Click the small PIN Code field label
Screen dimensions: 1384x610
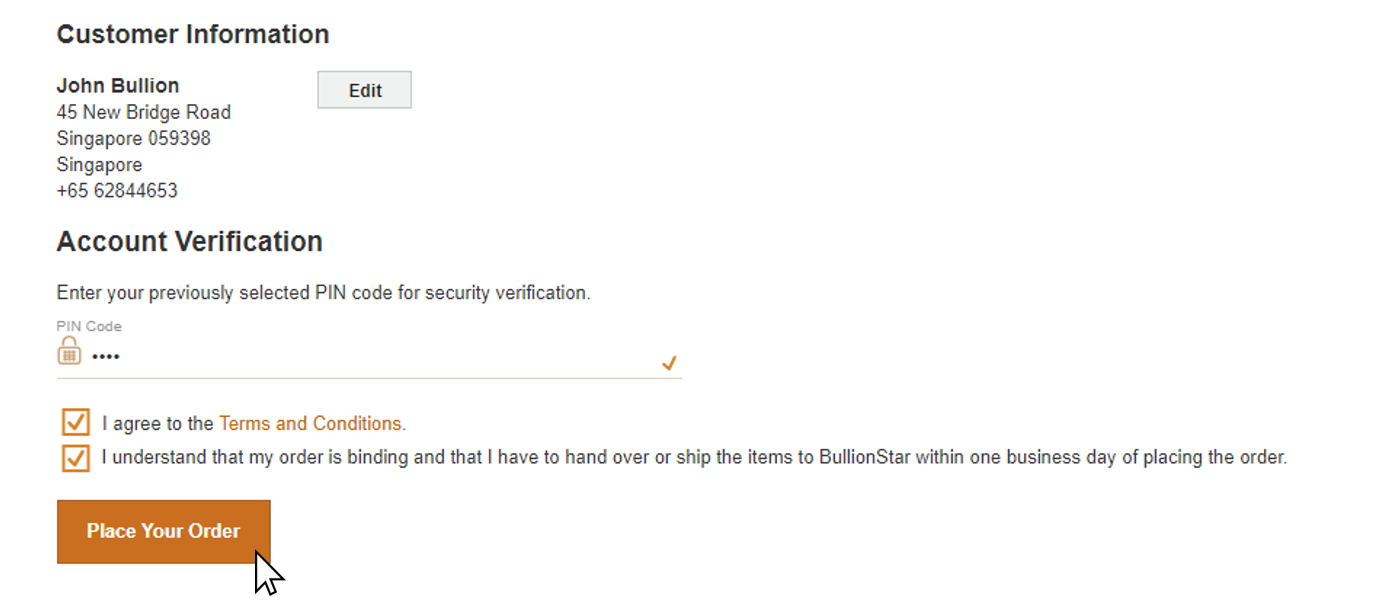(x=89, y=326)
